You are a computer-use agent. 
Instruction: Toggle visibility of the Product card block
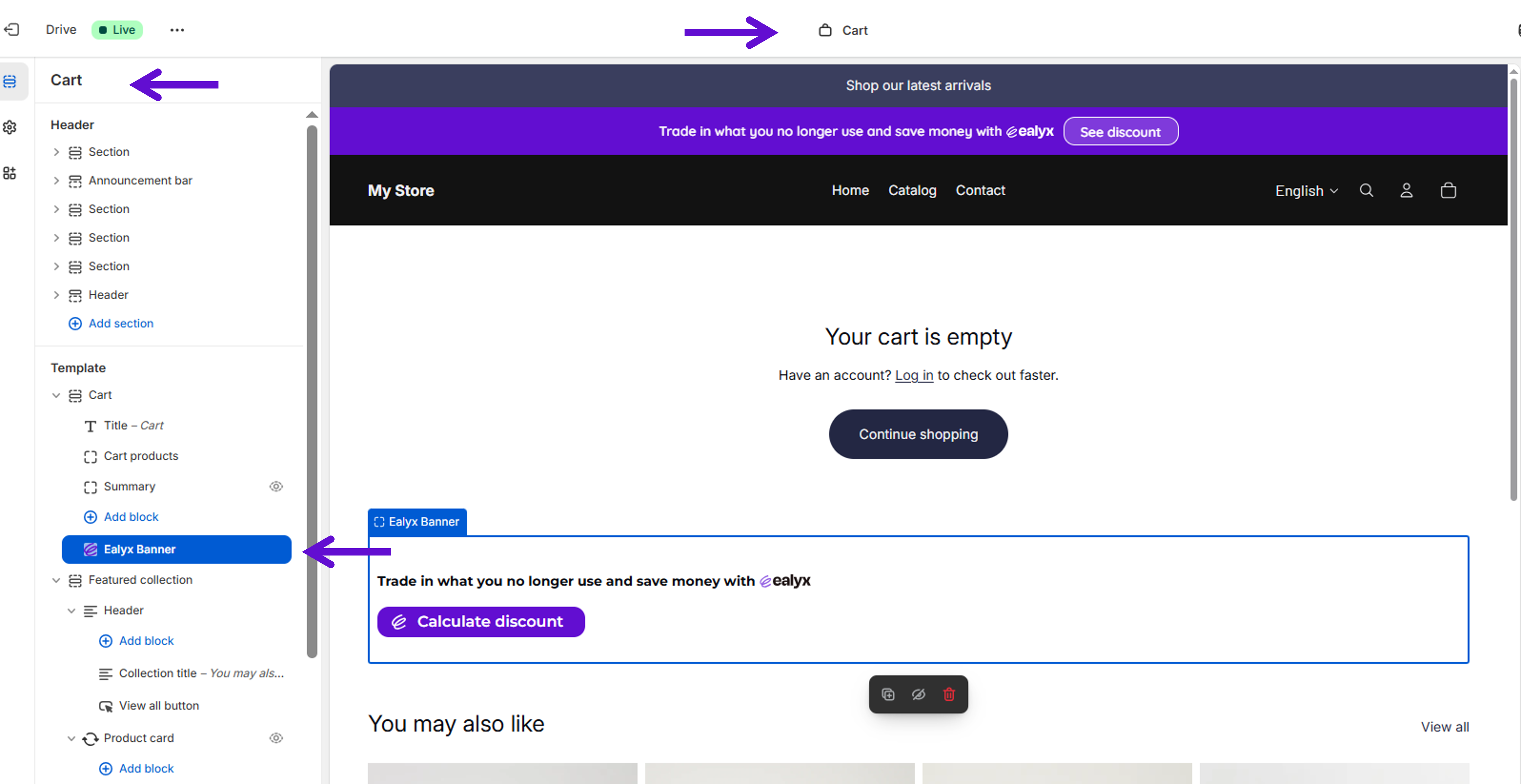(276, 738)
